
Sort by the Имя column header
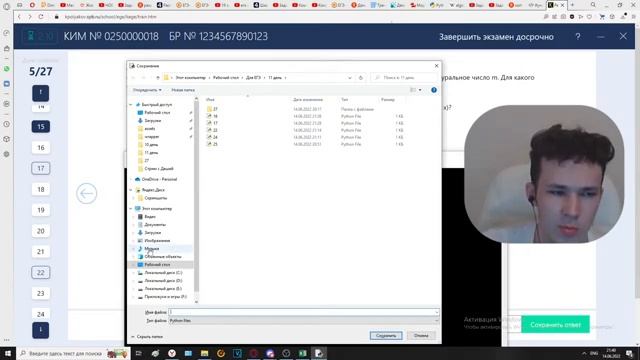[x=210, y=100]
